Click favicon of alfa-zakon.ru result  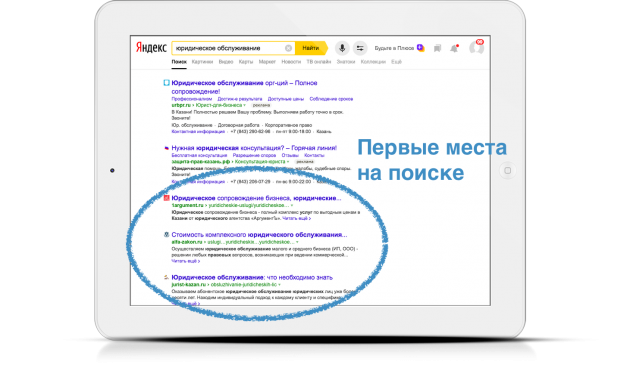pyautogui.click(x=166, y=234)
